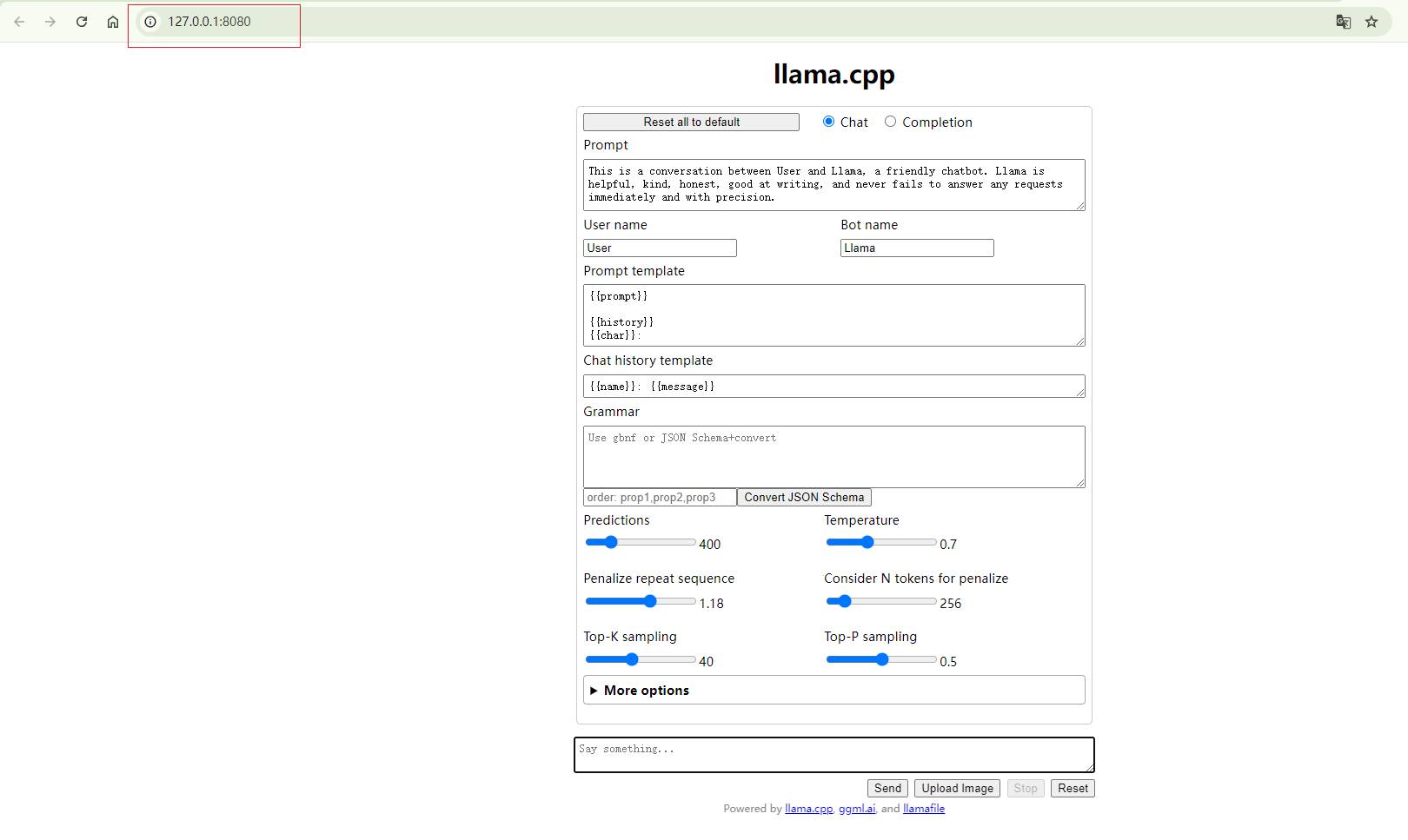Click the Predictions value 400
1408x840 pixels.
[710, 544]
